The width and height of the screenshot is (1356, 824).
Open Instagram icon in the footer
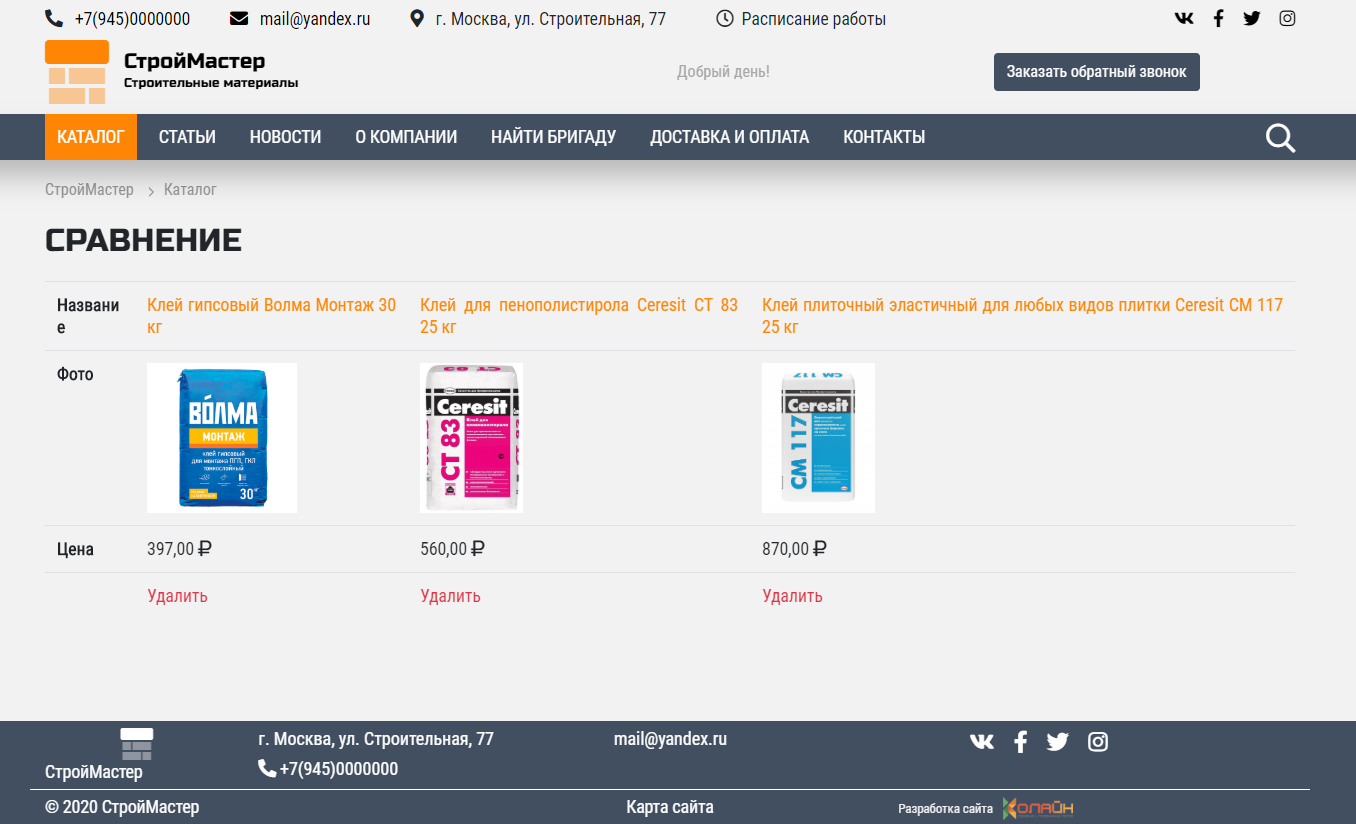point(1098,742)
